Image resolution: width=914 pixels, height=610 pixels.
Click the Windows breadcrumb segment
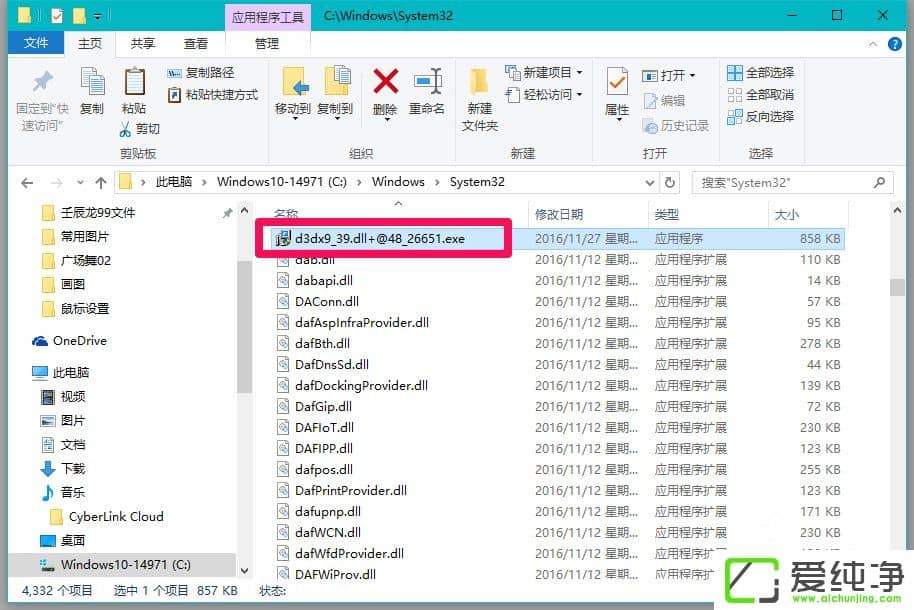coord(398,182)
